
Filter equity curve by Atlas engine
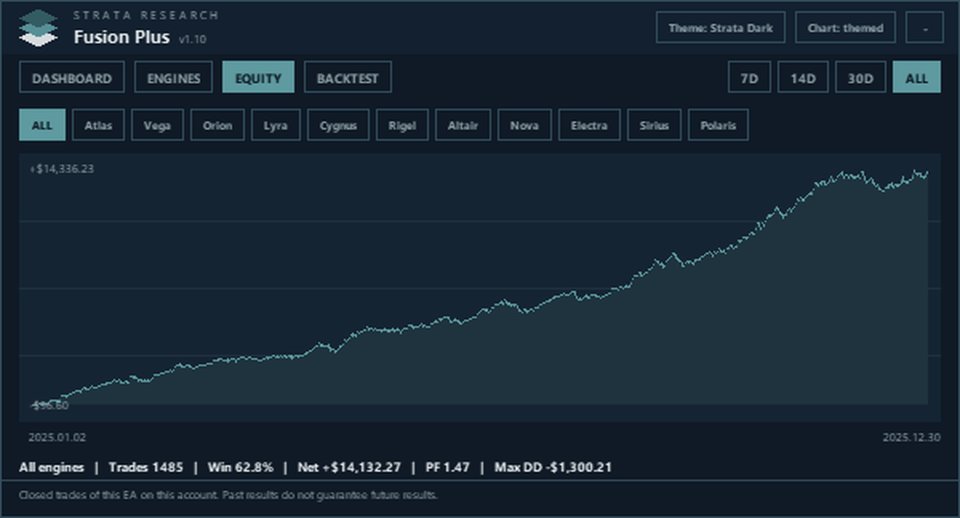[x=98, y=125]
